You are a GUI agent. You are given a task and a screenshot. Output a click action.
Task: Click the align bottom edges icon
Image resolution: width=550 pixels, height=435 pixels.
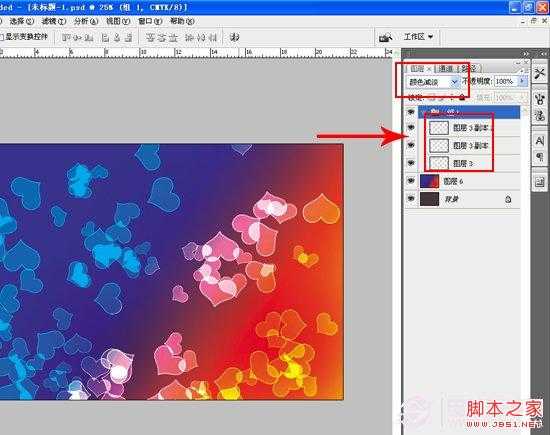click(89, 37)
